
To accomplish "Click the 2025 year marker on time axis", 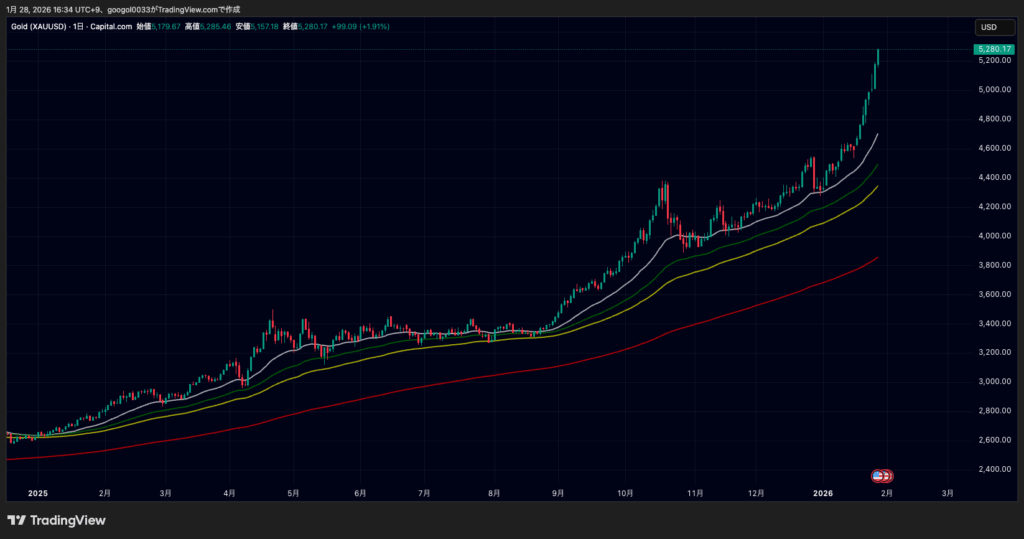I will coord(38,493).
